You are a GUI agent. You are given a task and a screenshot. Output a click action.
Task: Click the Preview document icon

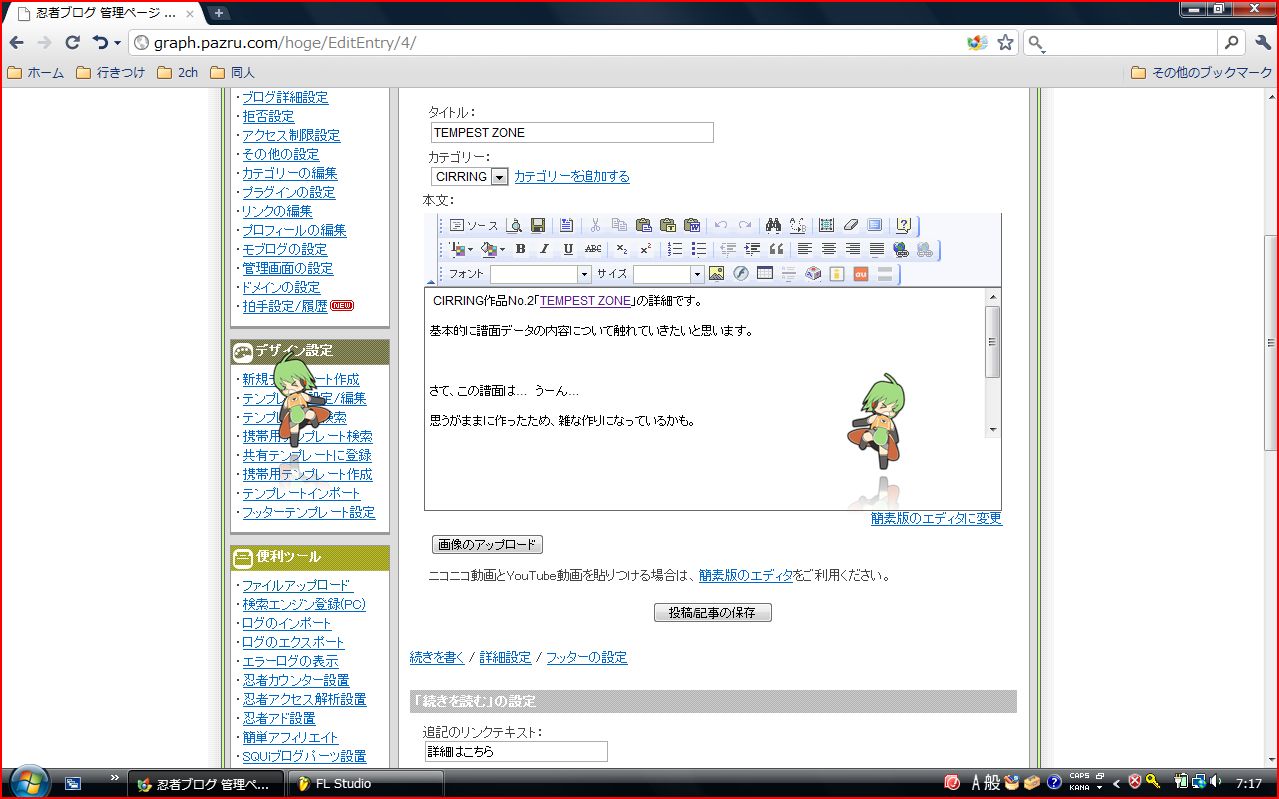click(x=514, y=226)
